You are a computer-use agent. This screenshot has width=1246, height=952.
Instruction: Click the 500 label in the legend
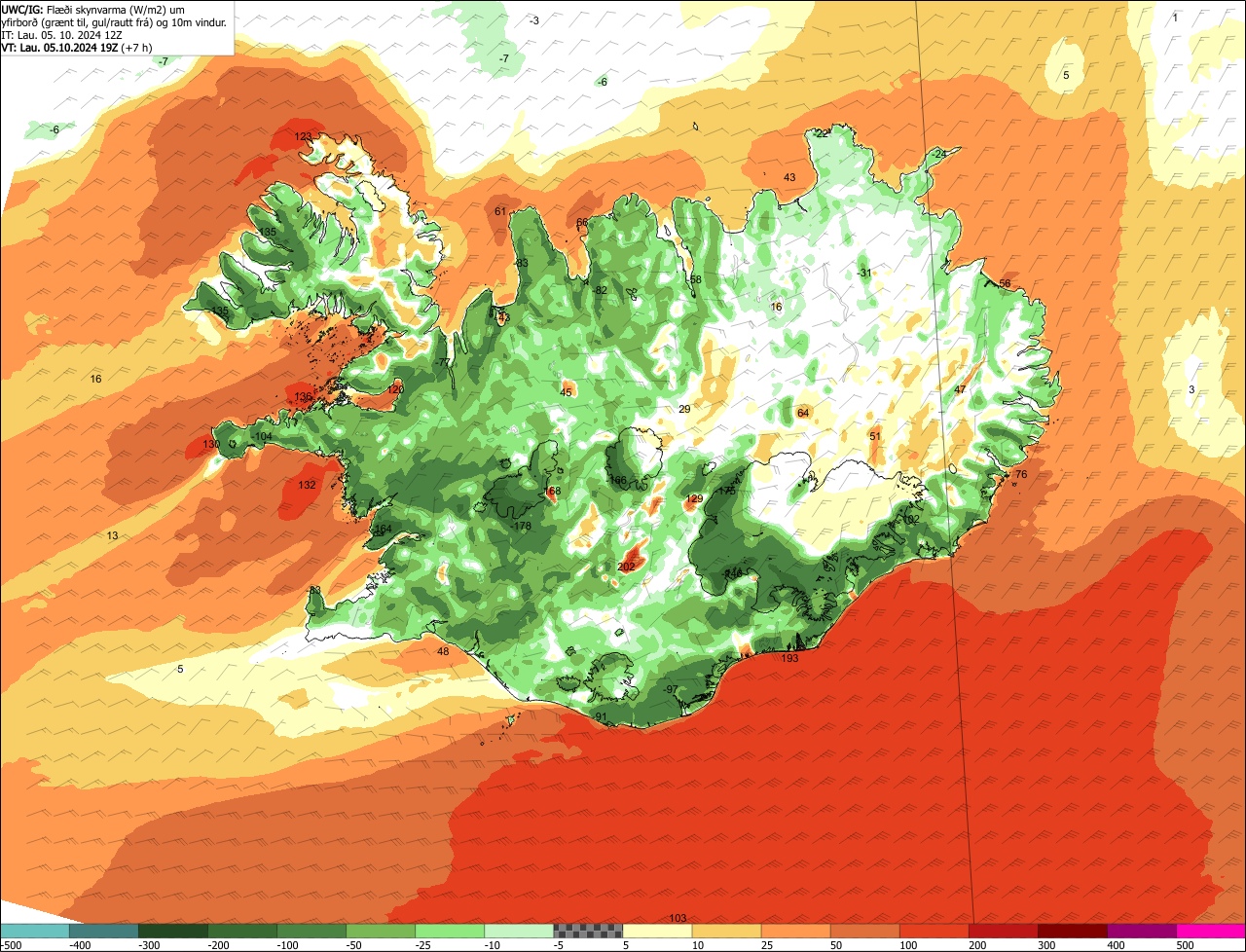point(1186,944)
